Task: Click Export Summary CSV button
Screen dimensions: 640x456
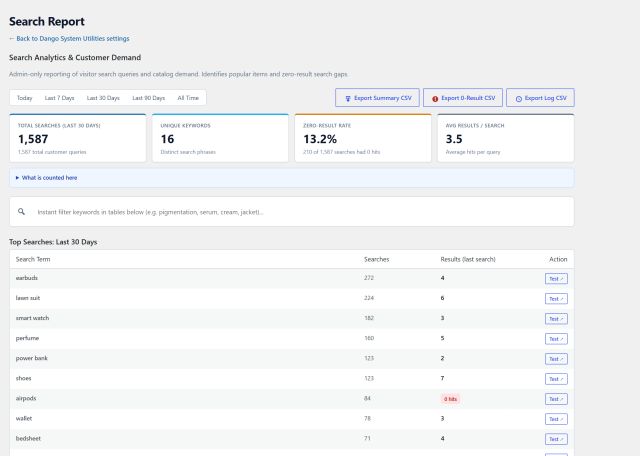Action: (x=377, y=98)
